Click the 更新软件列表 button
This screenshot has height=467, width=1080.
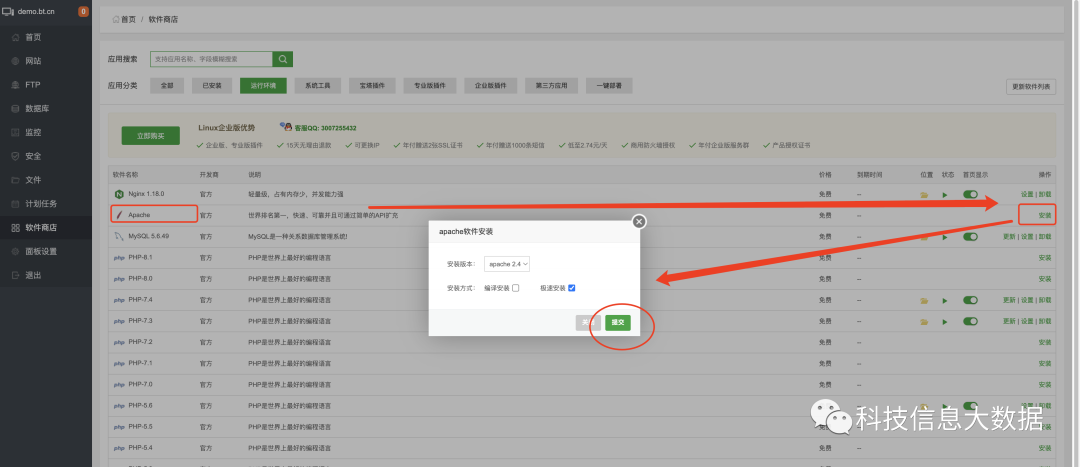pyautogui.click(x=1031, y=87)
